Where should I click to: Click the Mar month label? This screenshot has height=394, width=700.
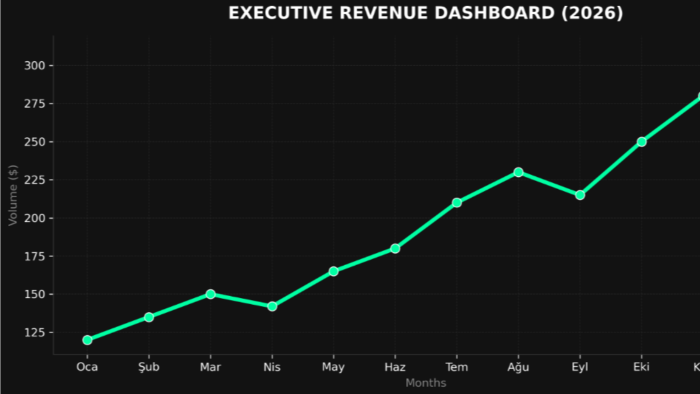tap(210, 367)
